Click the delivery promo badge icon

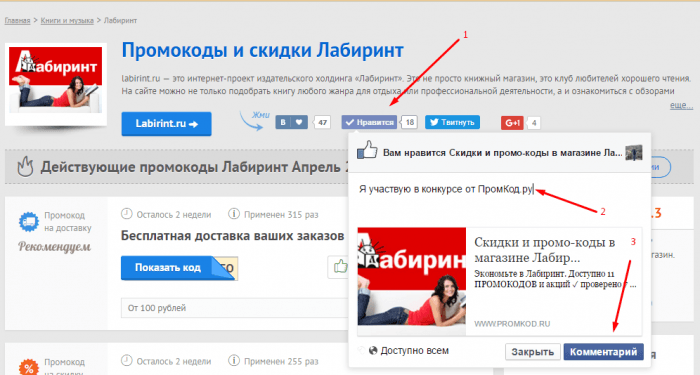pos(29,222)
